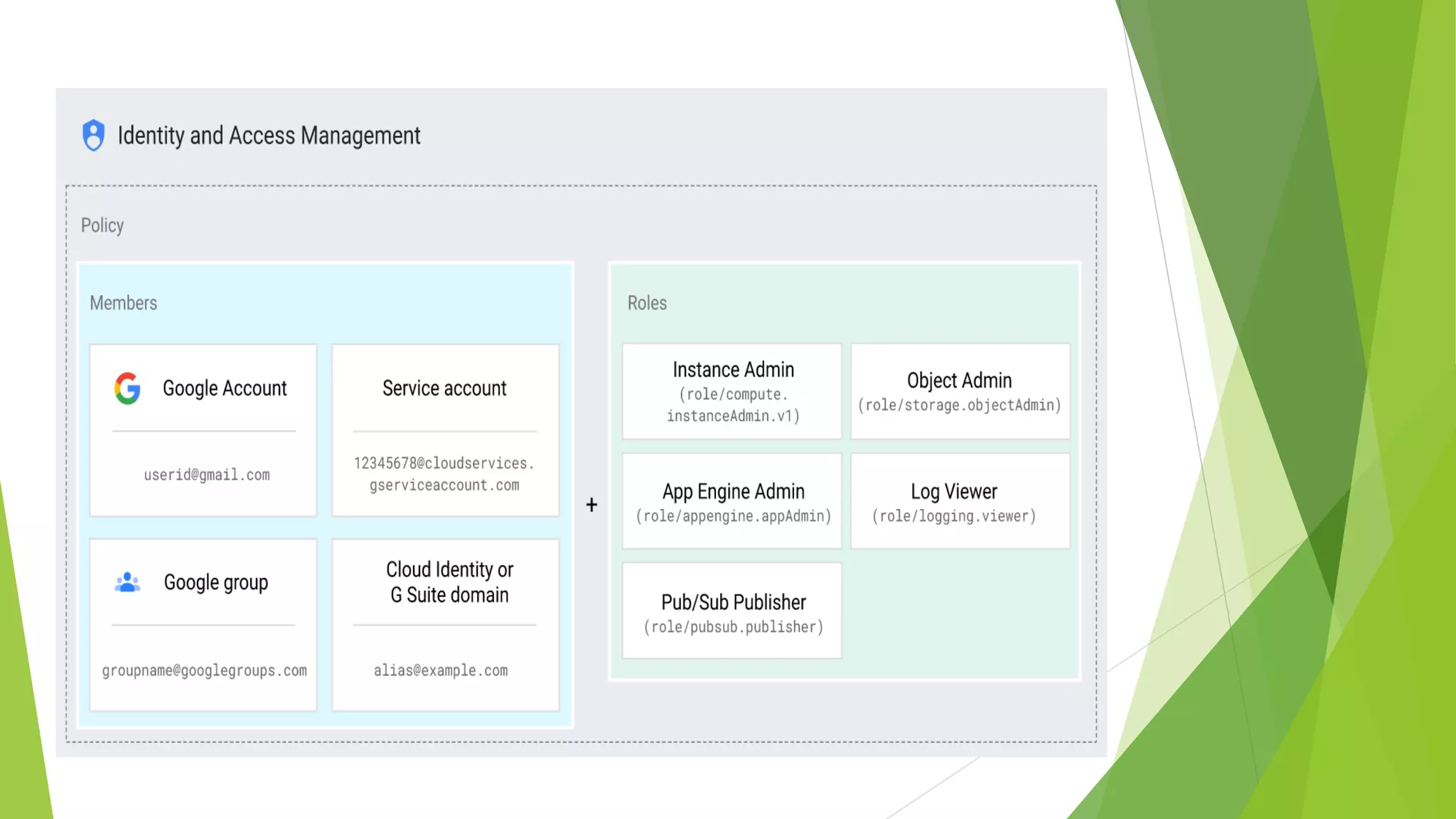Click the Identity and Access Management heading
Viewport: 1456px width, 819px height.
269,135
